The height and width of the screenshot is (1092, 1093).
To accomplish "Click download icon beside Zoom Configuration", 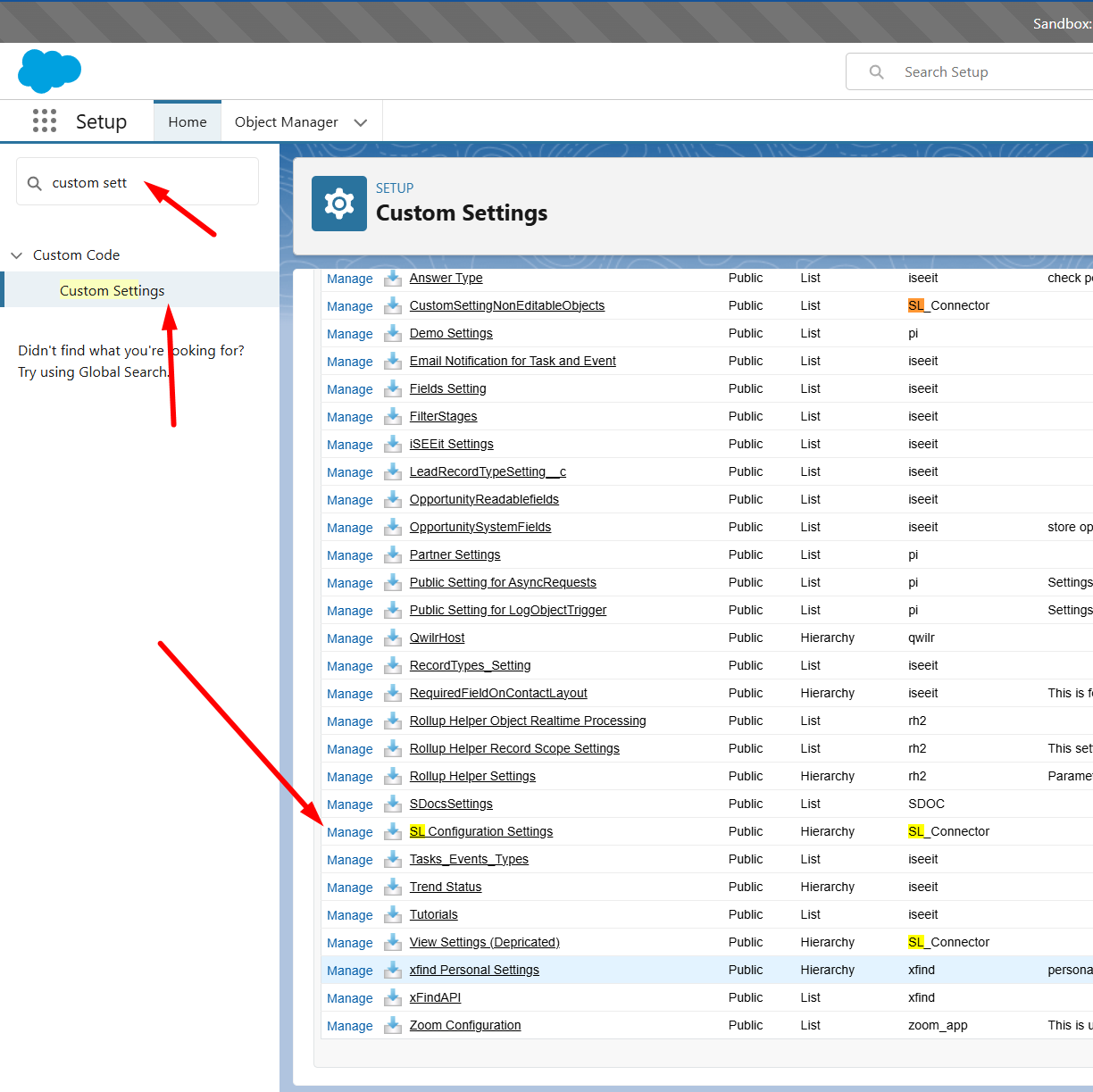I will click(393, 1025).
